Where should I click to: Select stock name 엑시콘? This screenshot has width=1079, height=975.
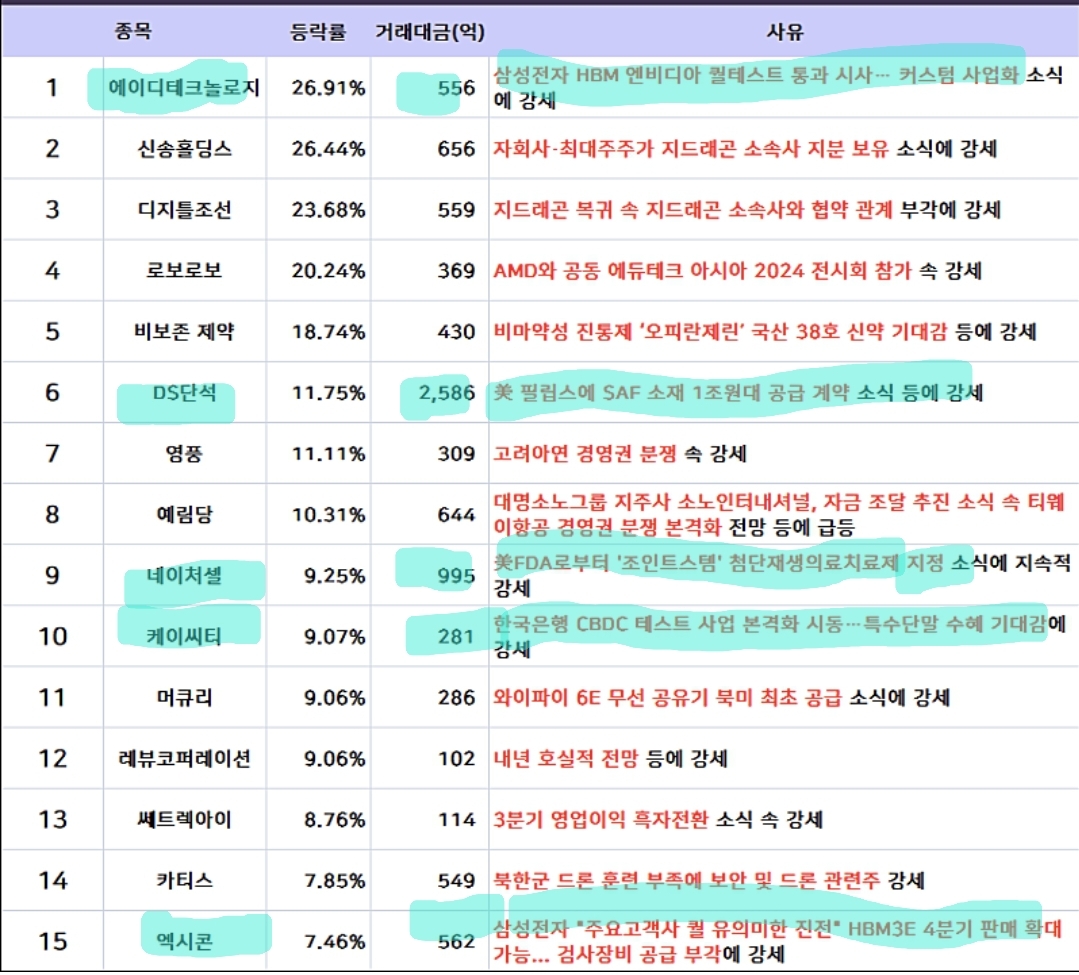point(184,941)
